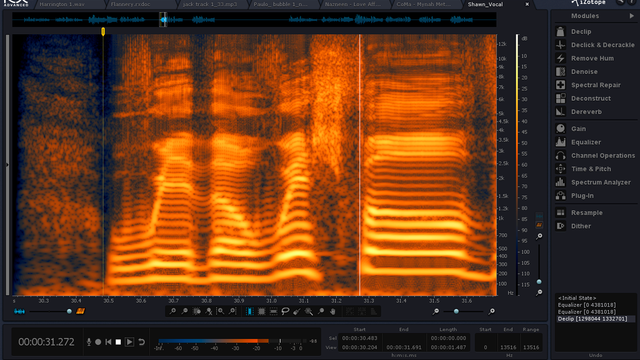The image size is (640, 360).
Task: Select the lasso selection tool
Action: (x=285, y=311)
